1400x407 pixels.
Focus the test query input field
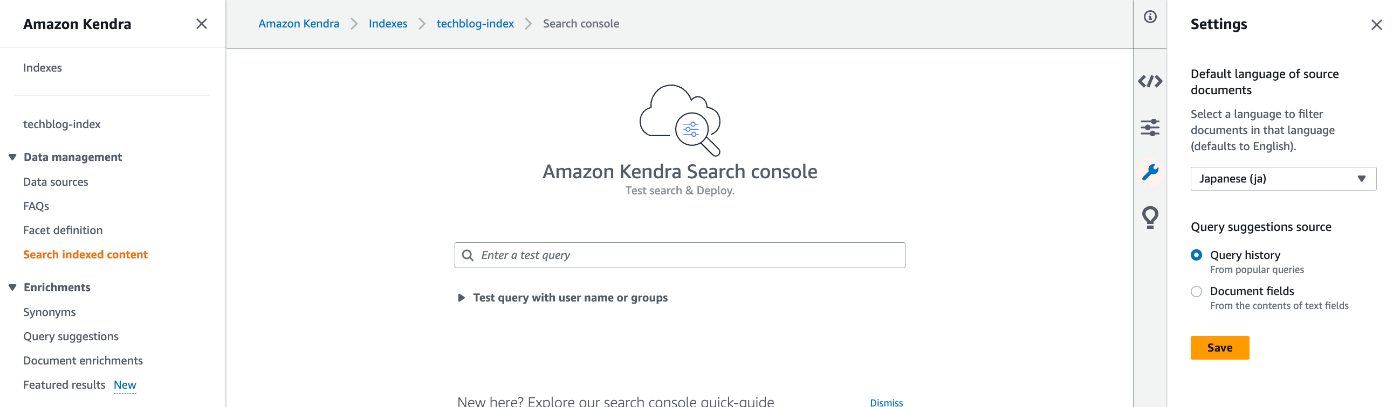(680, 255)
